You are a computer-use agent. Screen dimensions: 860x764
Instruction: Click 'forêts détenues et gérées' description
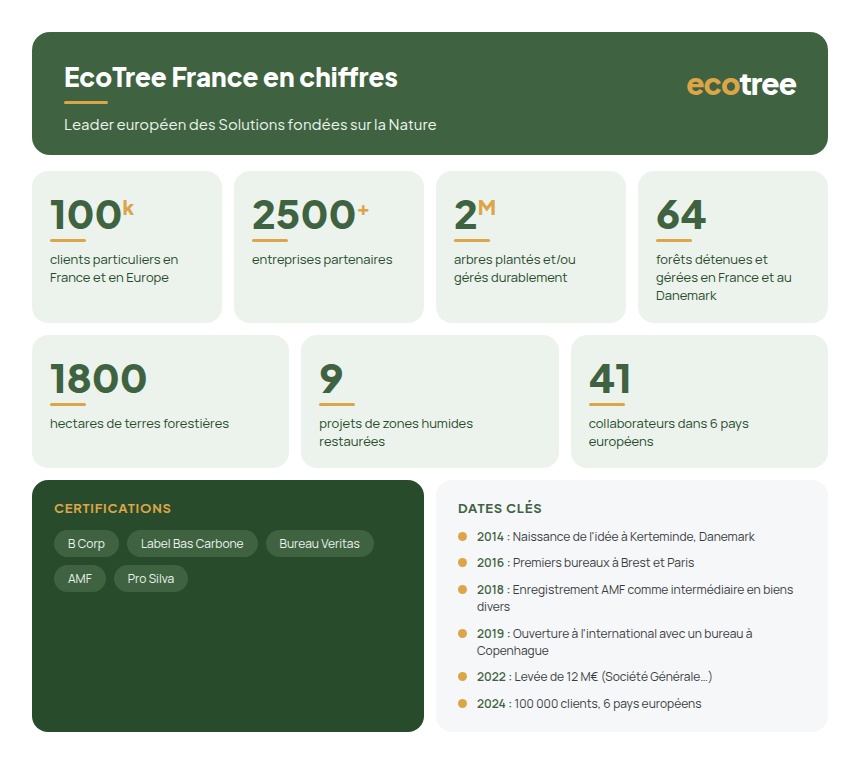[723, 278]
